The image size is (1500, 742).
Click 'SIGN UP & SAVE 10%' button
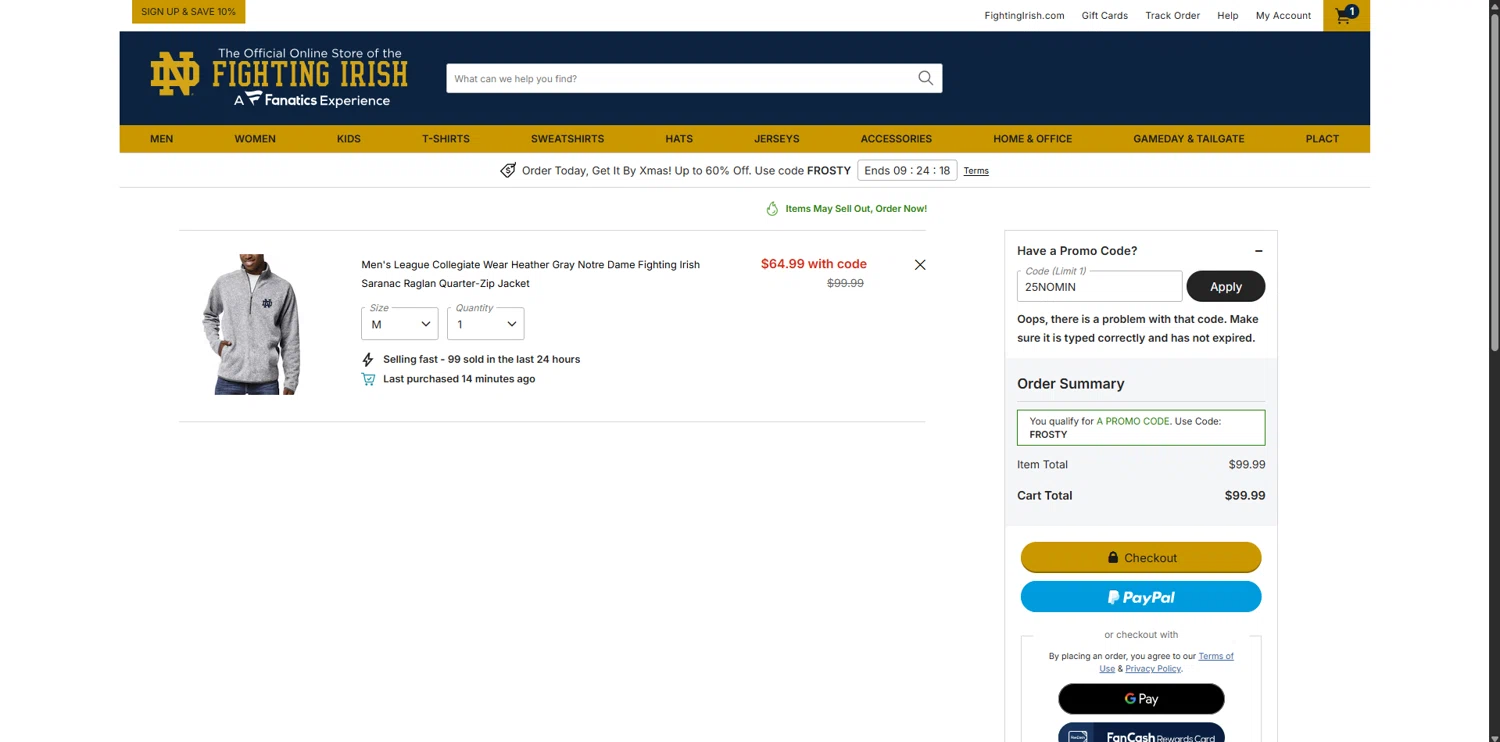(x=189, y=12)
